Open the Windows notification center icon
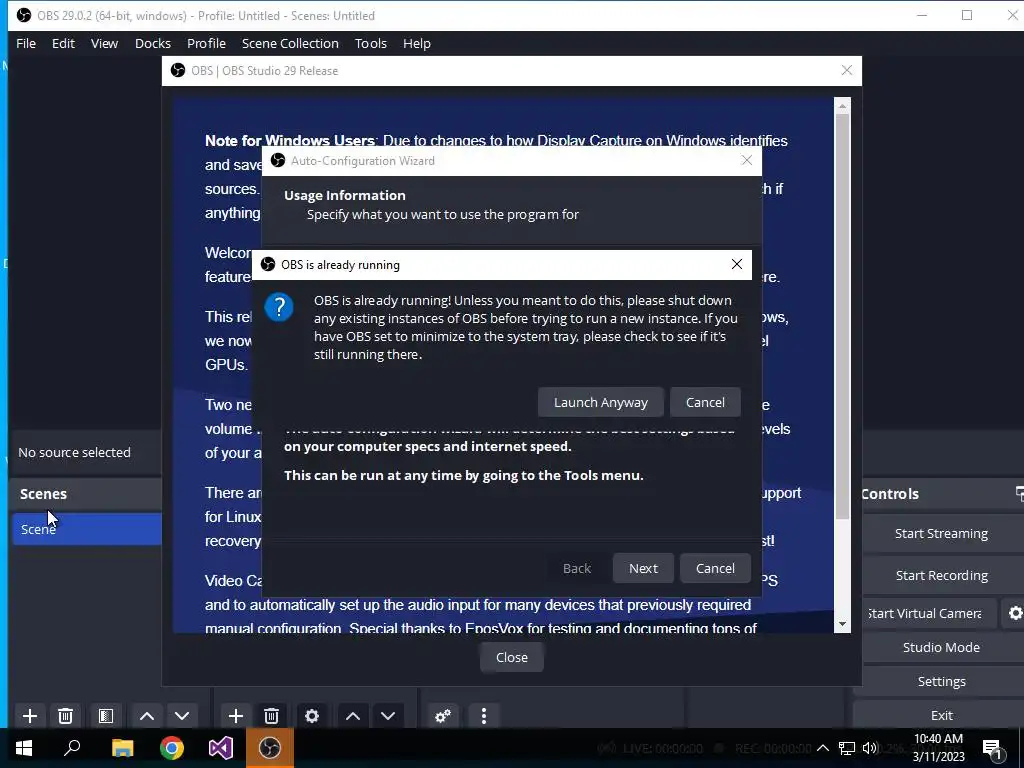The width and height of the screenshot is (1024, 768). [x=992, y=749]
